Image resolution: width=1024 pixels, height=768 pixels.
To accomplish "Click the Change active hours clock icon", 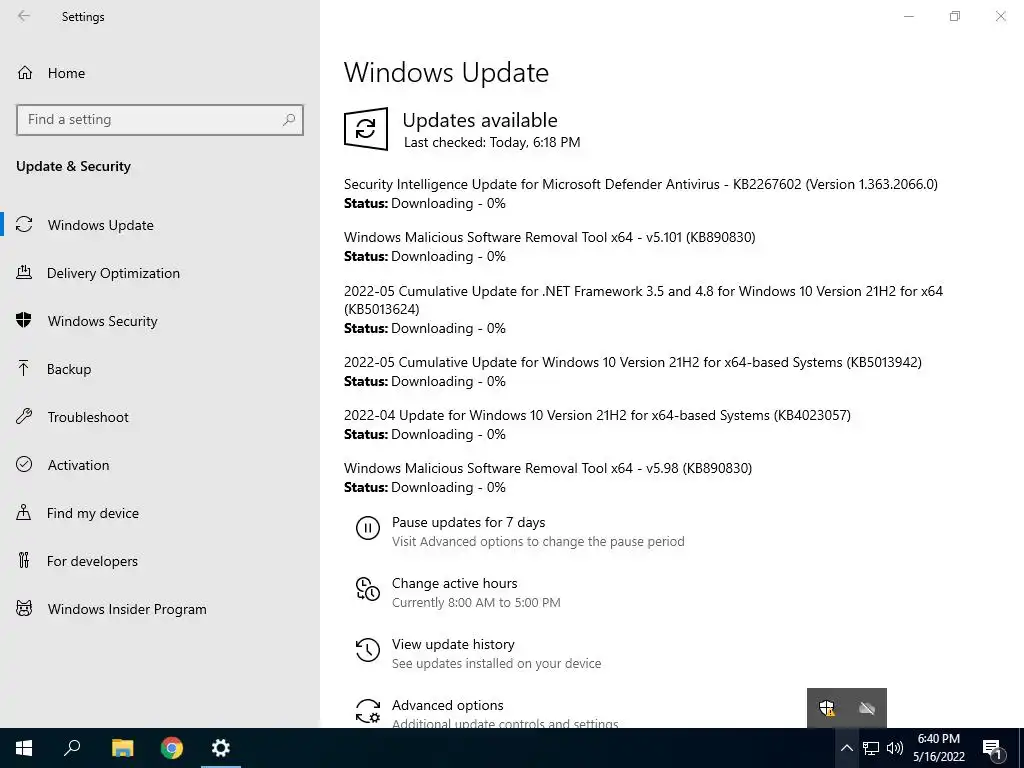I will click(368, 589).
